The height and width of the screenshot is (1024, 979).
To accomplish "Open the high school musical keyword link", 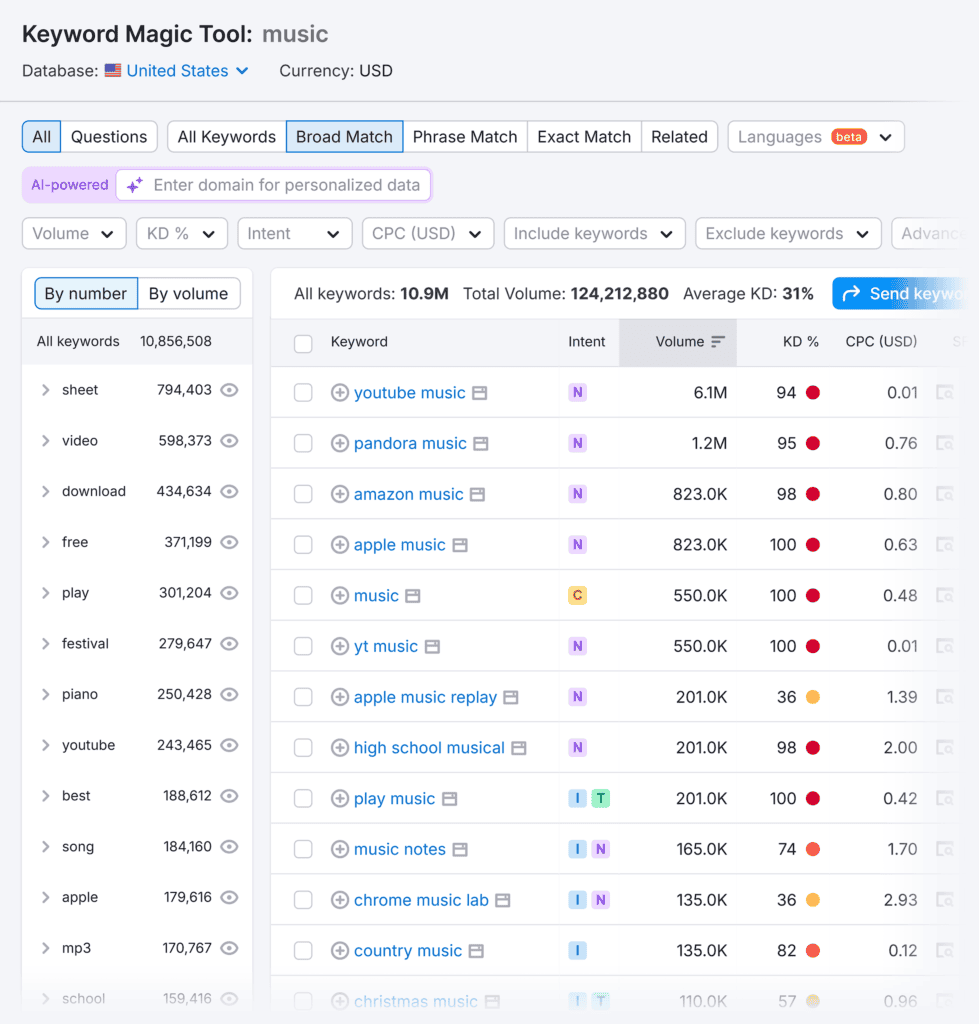I will pyautogui.click(x=429, y=748).
